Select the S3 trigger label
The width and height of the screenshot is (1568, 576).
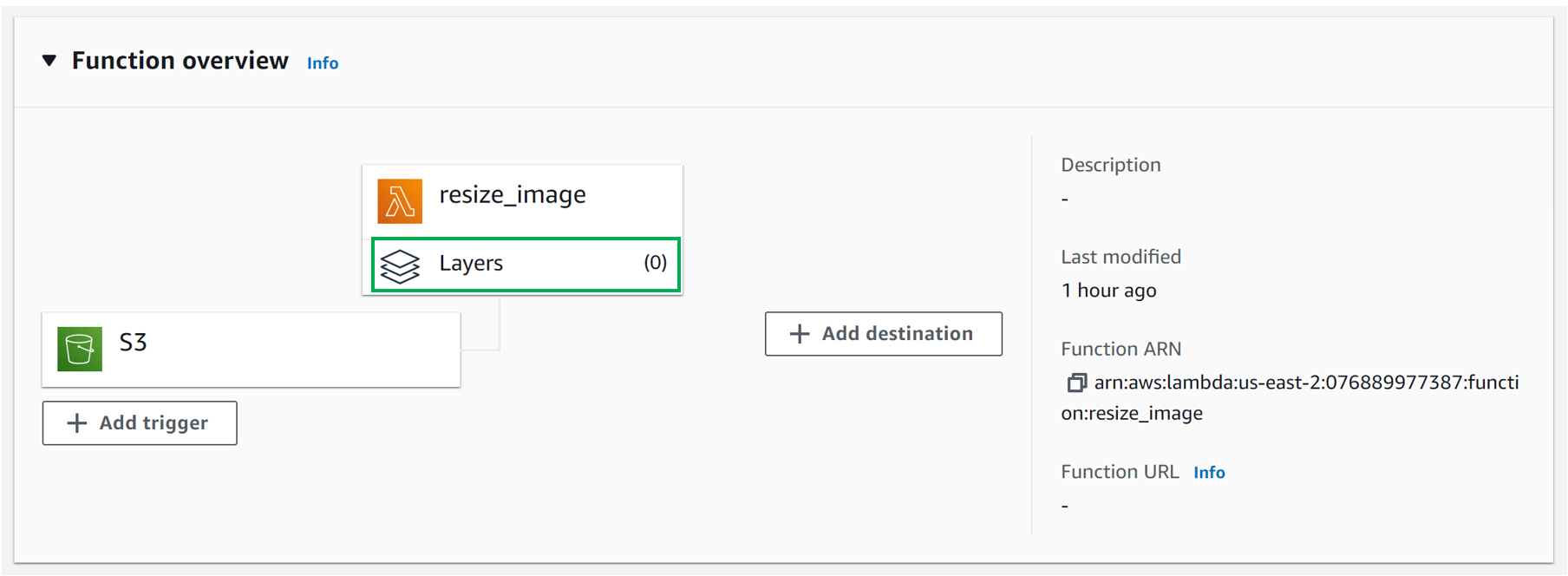tap(133, 343)
